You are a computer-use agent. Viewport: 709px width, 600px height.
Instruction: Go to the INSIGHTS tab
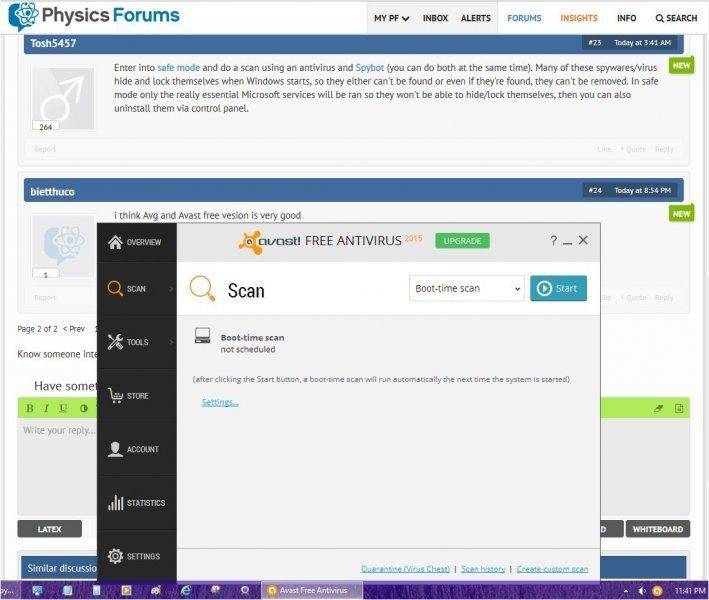pos(579,18)
